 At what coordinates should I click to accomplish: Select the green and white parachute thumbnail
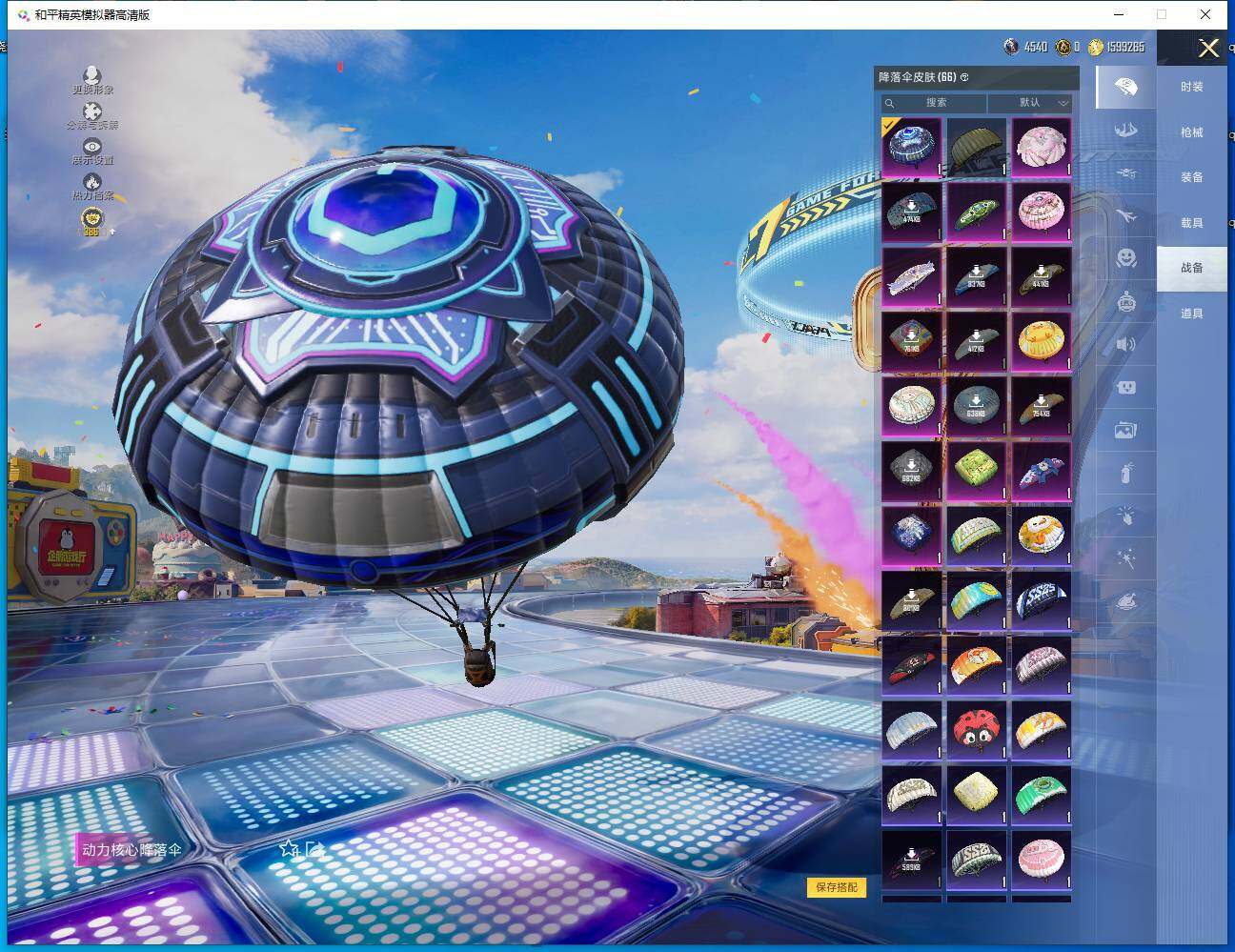[1042, 795]
